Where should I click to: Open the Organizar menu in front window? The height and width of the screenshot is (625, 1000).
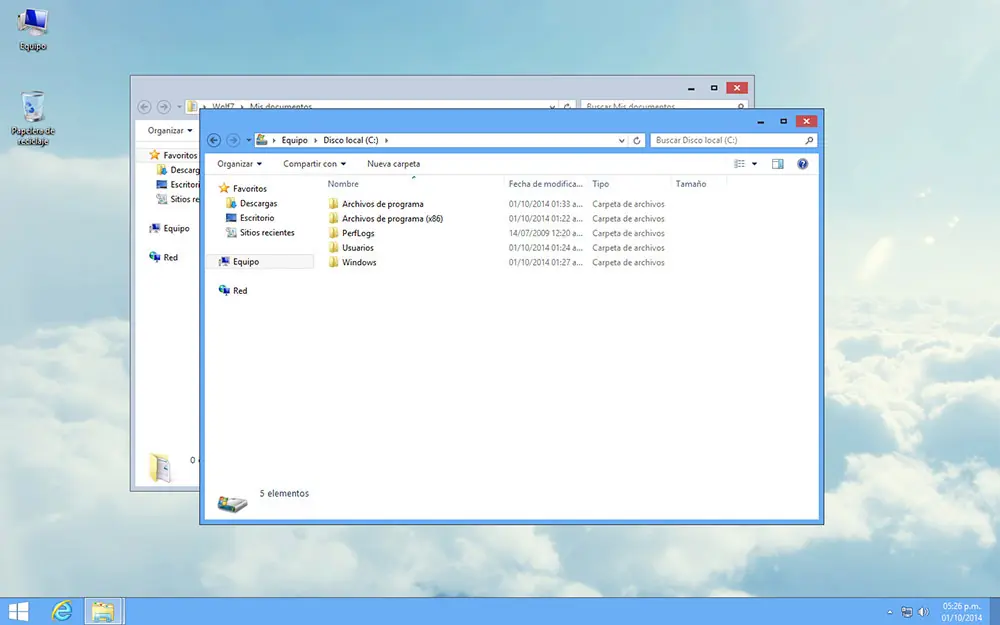click(239, 164)
